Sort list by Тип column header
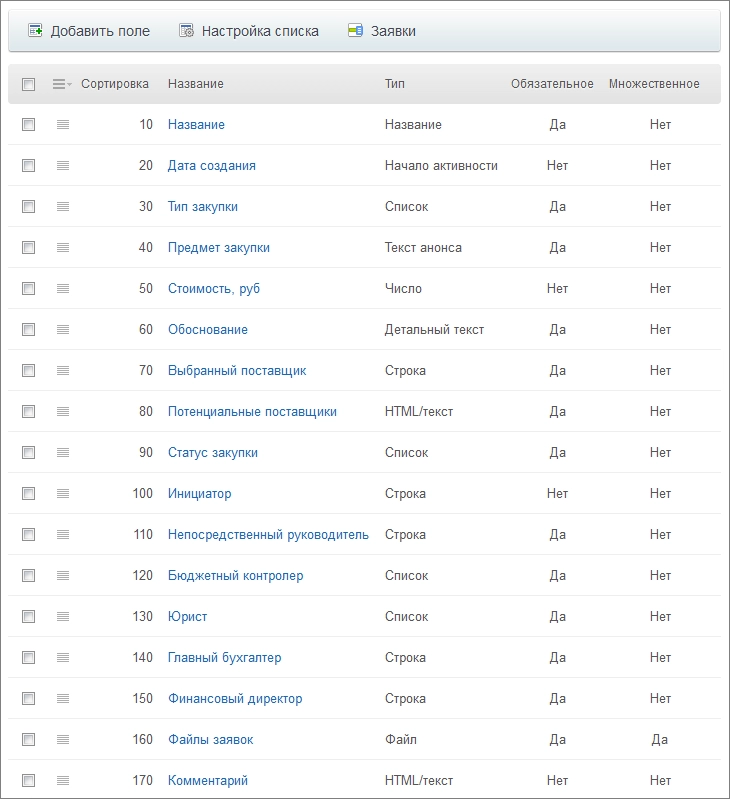The width and height of the screenshot is (730, 799). (x=395, y=84)
